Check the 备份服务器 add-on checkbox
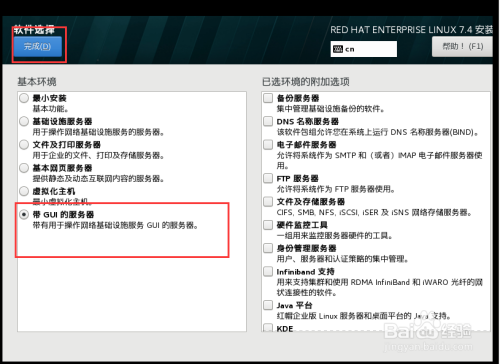The image size is (500, 364). [268, 98]
